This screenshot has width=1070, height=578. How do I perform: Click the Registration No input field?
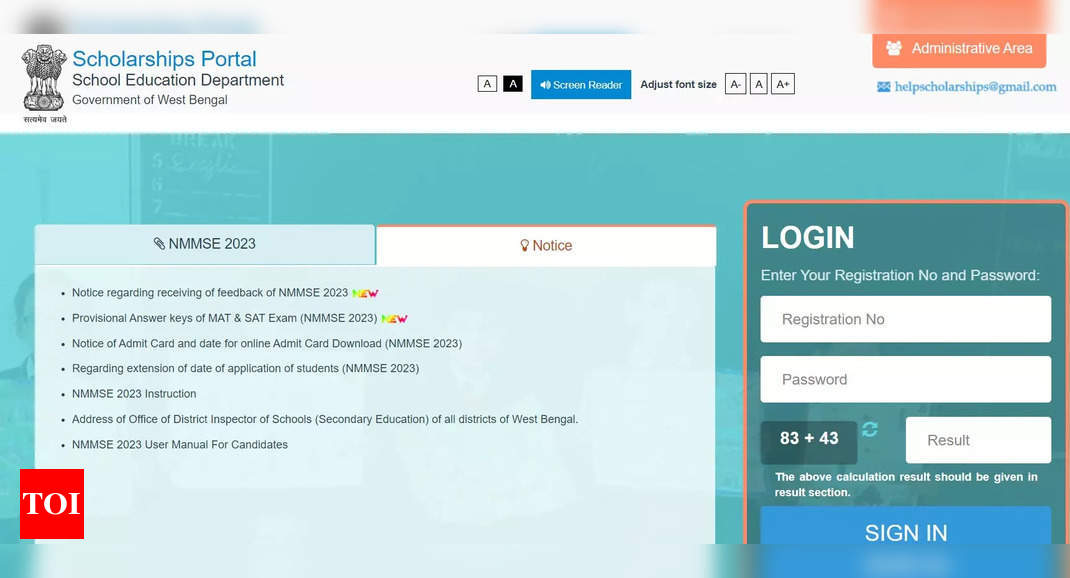(905, 319)
